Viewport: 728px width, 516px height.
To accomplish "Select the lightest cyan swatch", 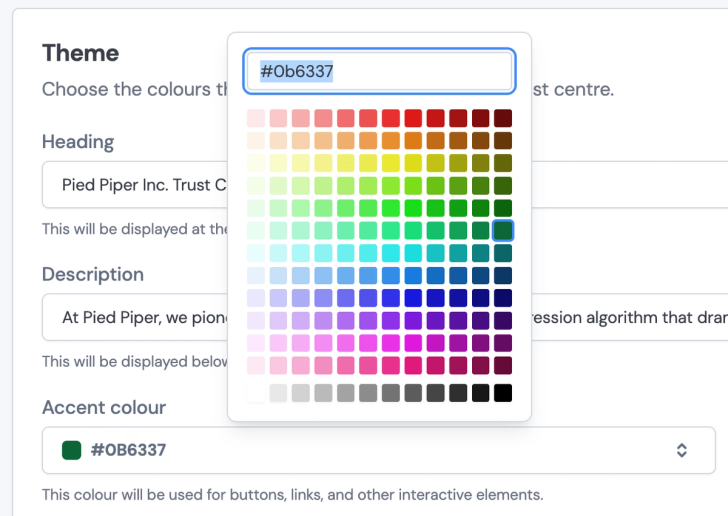I will (x=256, y=253).
